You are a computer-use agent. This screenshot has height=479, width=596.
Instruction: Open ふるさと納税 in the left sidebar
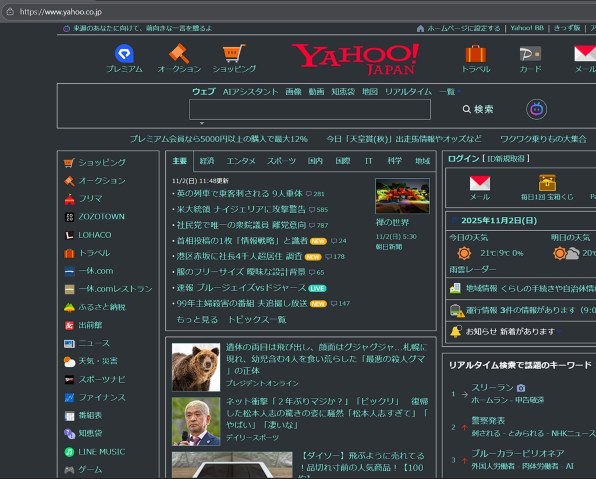pyautogui.click(x=102, y=307)
